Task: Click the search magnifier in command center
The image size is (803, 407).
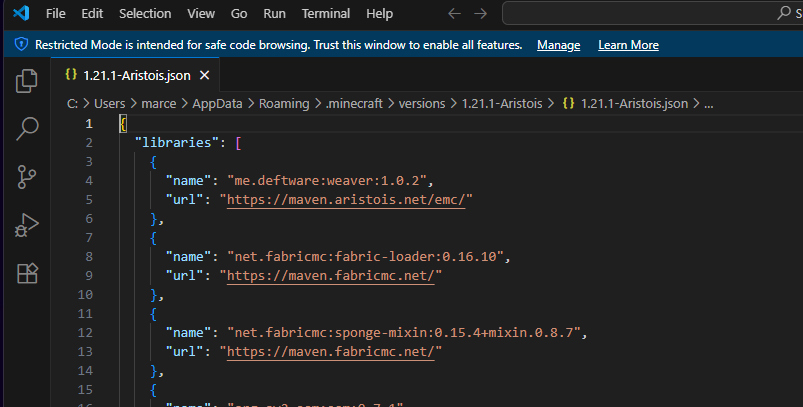Action: (x=784, y=13)
